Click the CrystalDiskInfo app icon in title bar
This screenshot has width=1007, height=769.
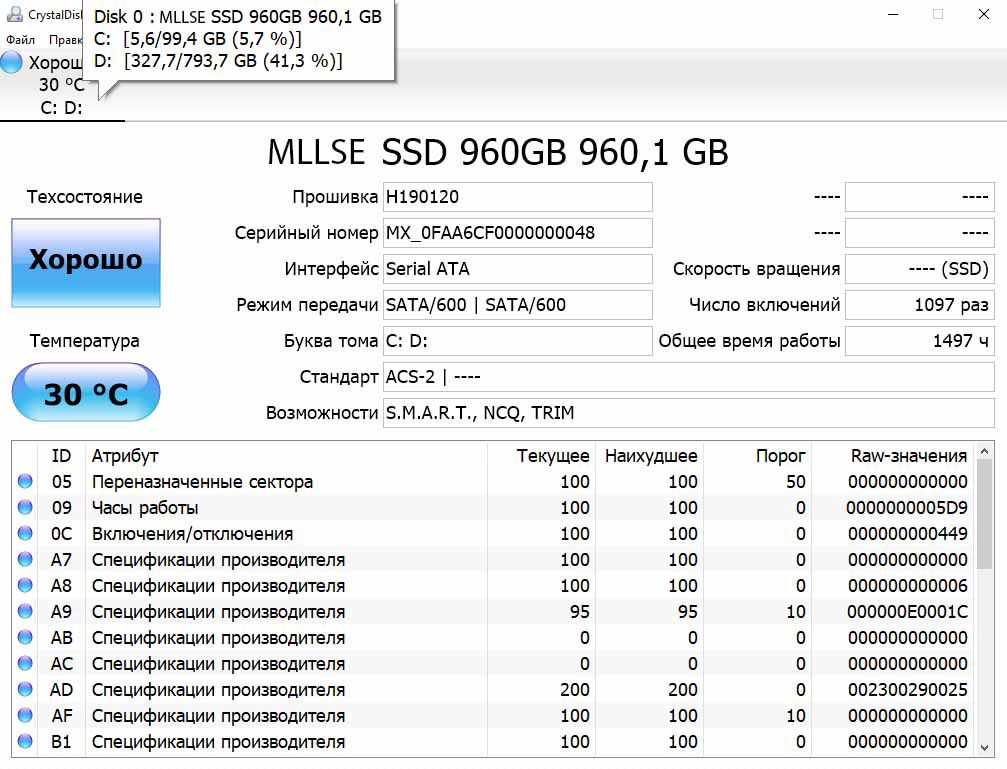[x=15, y=15]
